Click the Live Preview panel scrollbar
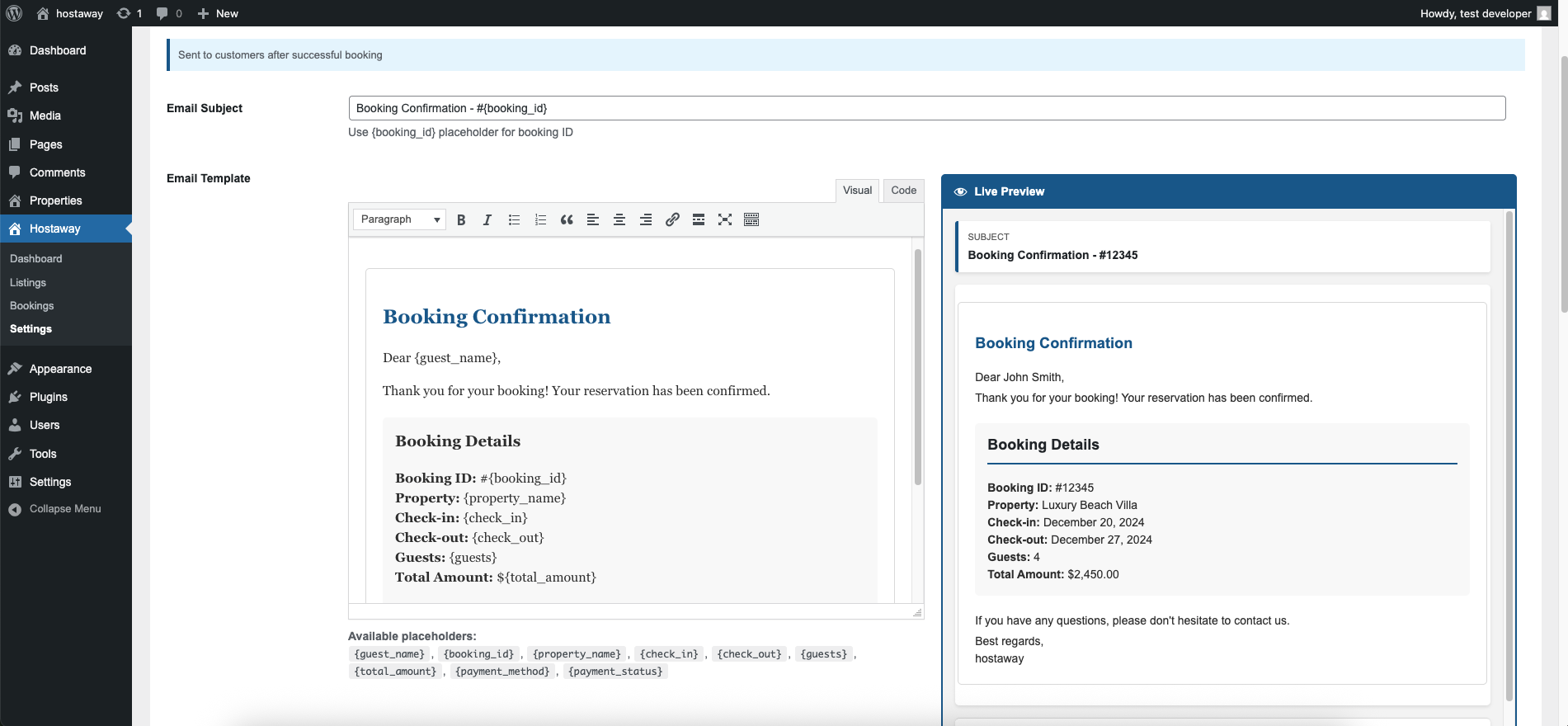Viewport: 1568px width, 726px height. 1509,455
